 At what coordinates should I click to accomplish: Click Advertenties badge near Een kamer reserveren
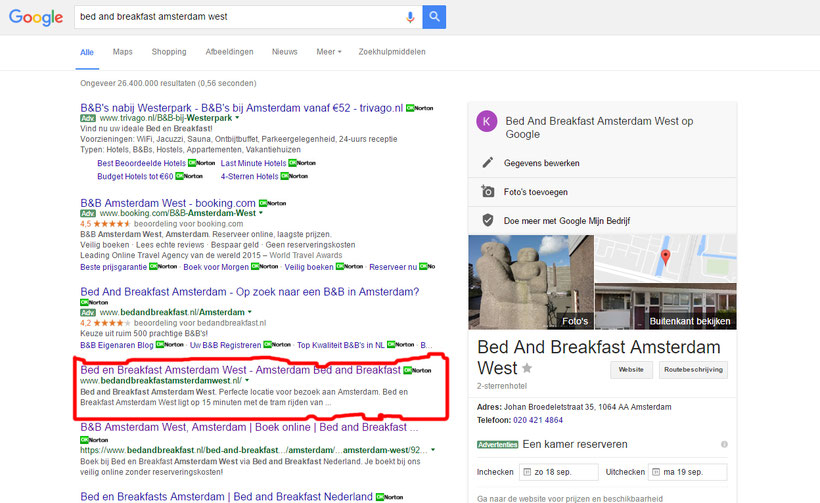[x=497, y=444]
